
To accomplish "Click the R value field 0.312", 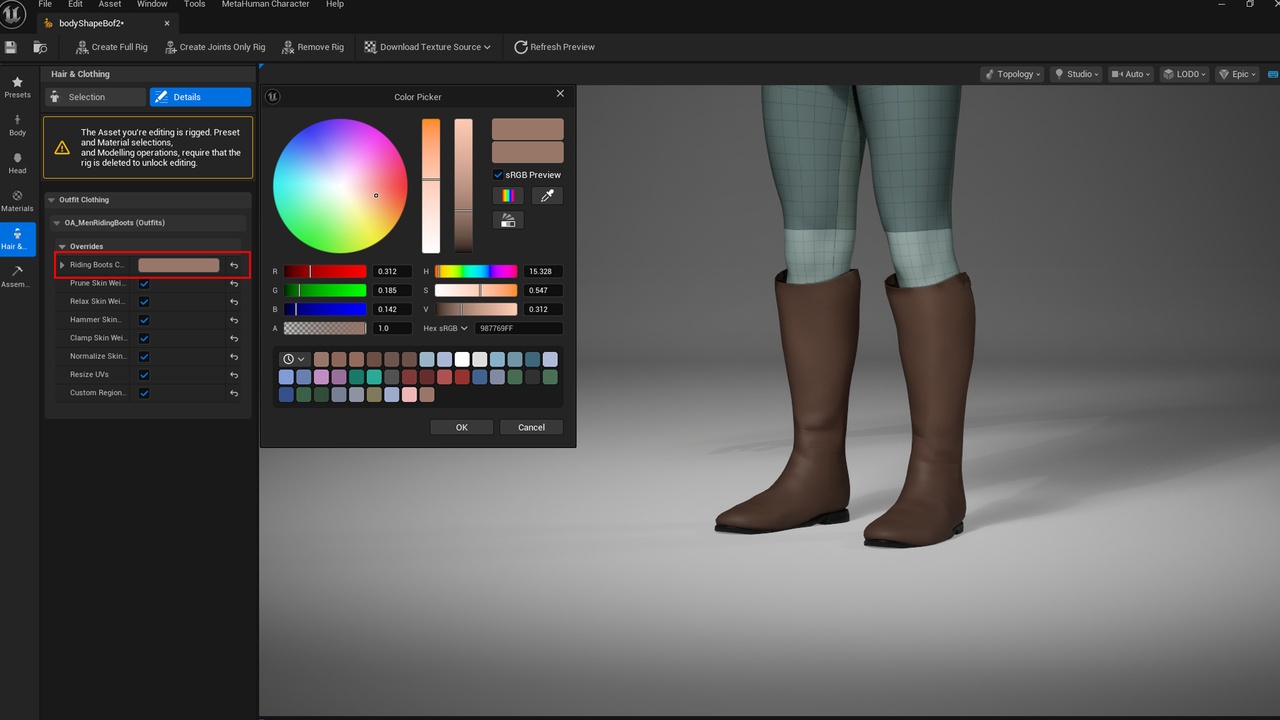I will pyautogui.click(x=392, y=272).
